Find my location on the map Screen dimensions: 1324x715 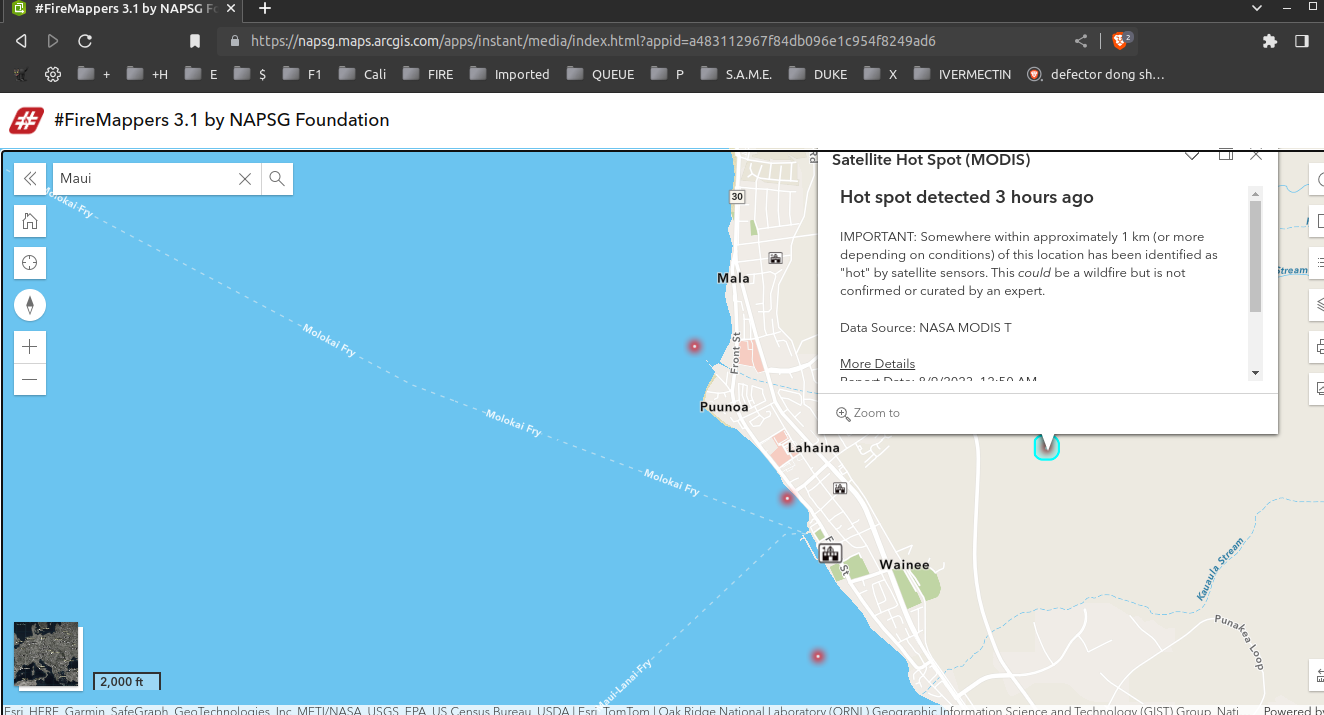coord(30,263)
